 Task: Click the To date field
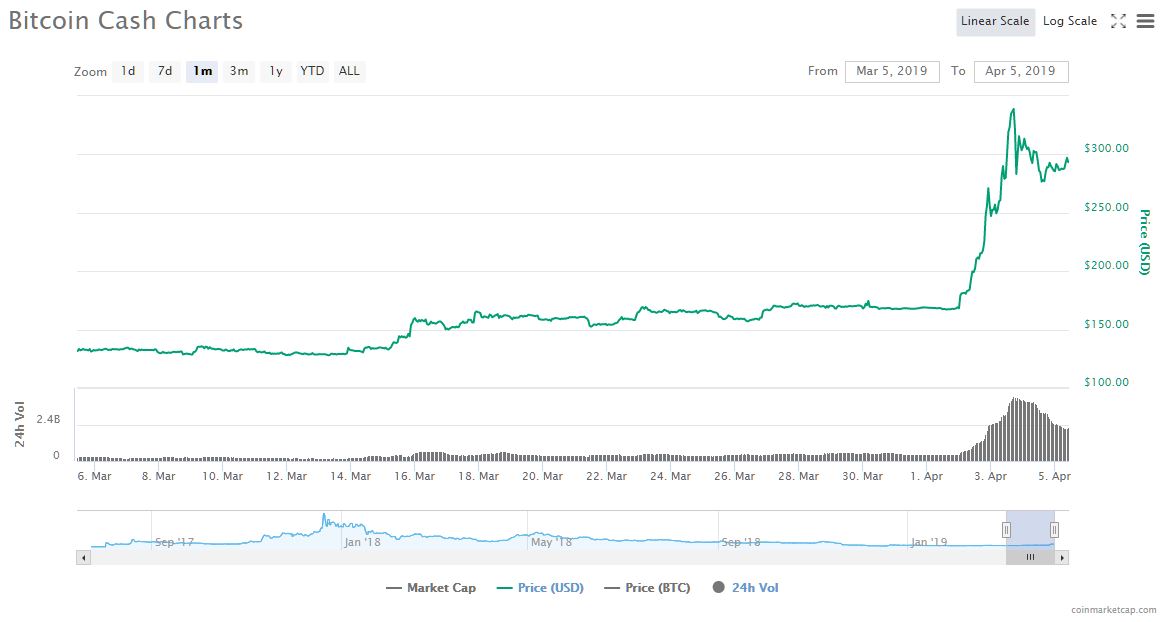point(1020,71)
